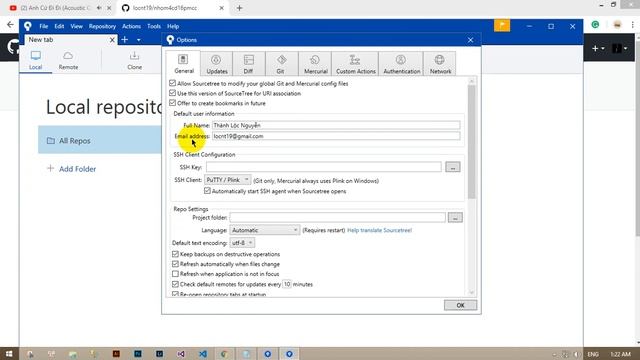This screenshot has height=360, width=640.
Task: Open the Windows Start menu
Action: (x=9, y=354)
